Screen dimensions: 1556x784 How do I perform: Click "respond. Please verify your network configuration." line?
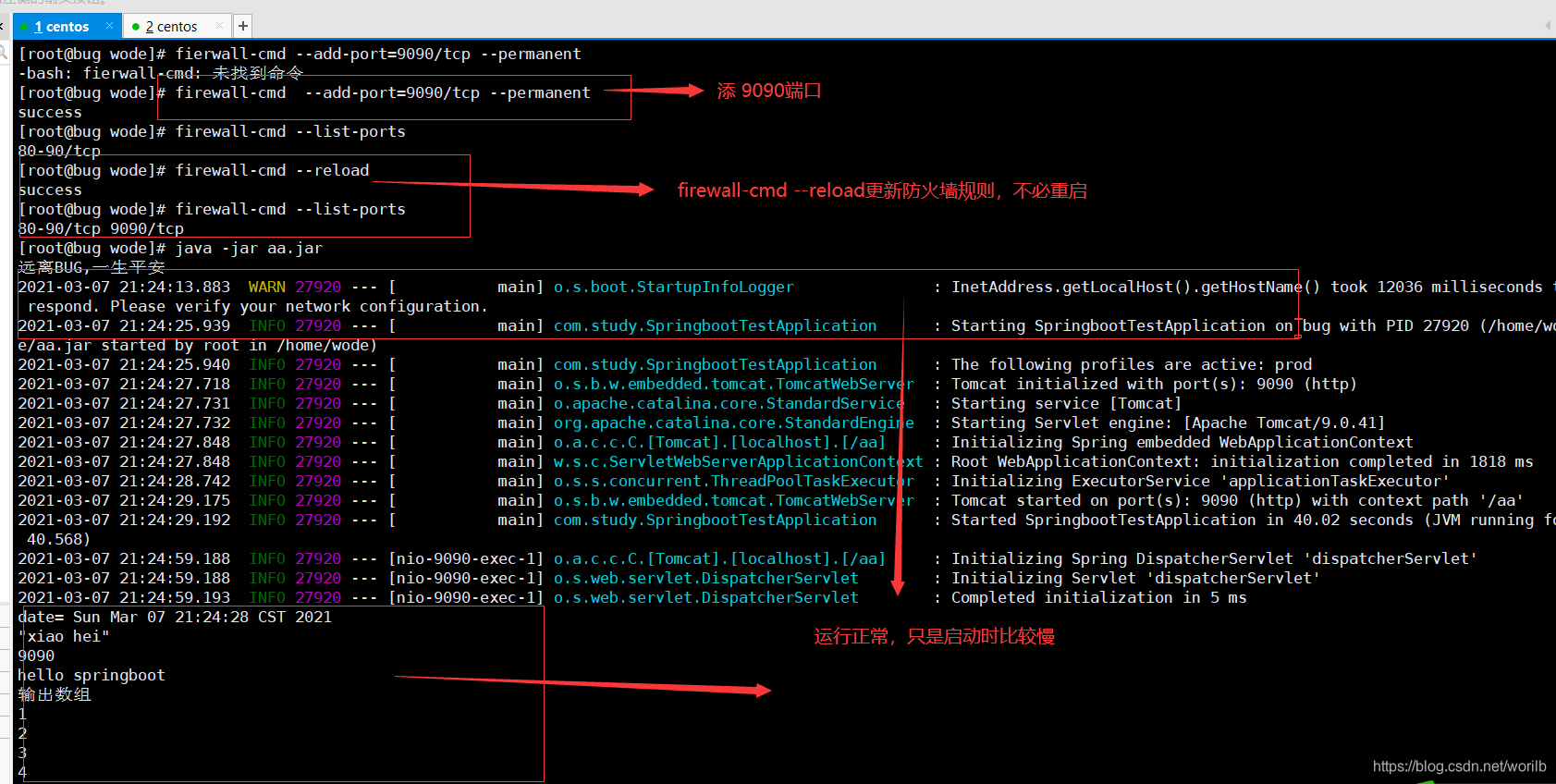point(257,306)
